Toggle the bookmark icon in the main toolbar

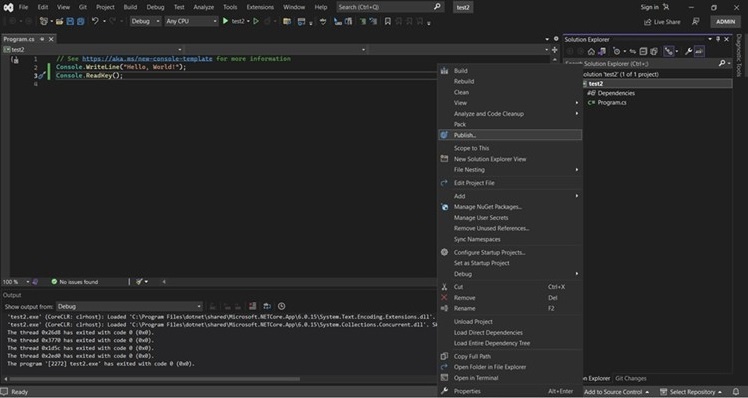[x=388, y=21]
